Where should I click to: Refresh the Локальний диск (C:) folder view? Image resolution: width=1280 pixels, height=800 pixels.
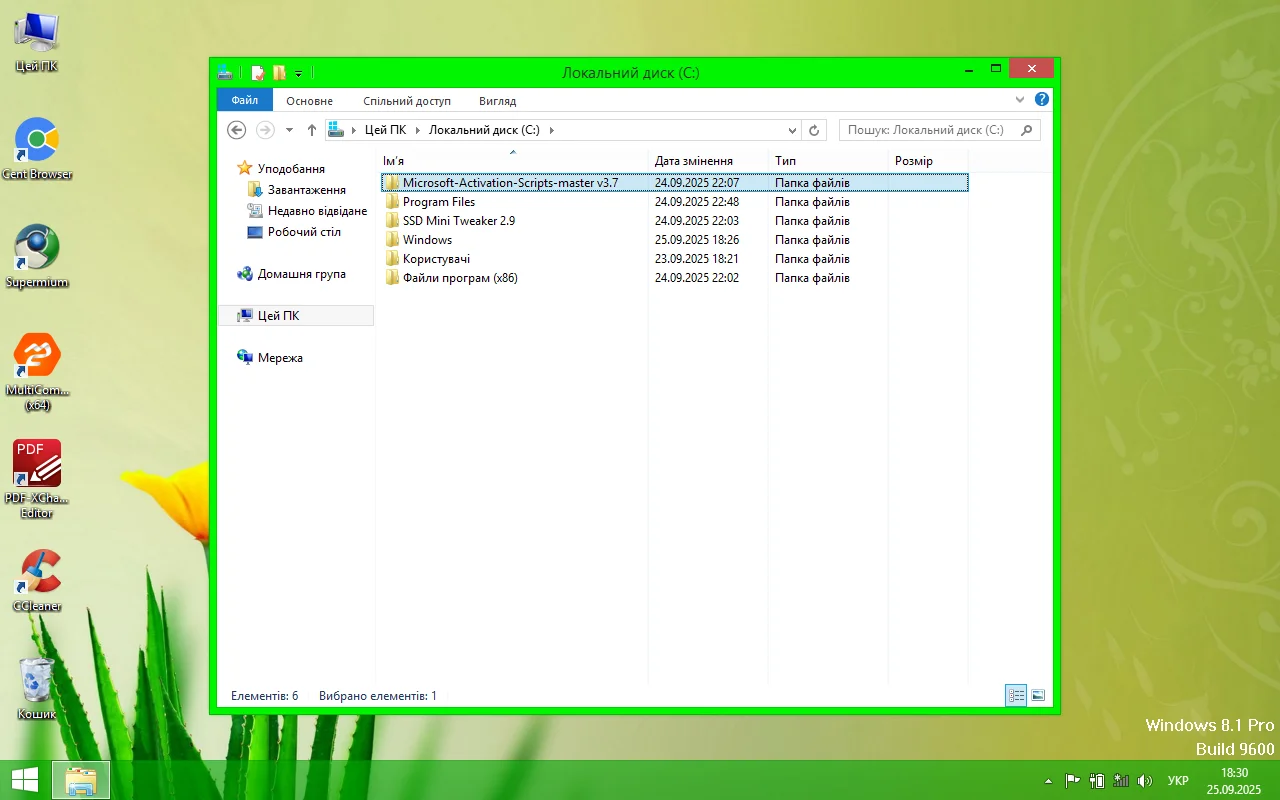coord(814,130)
